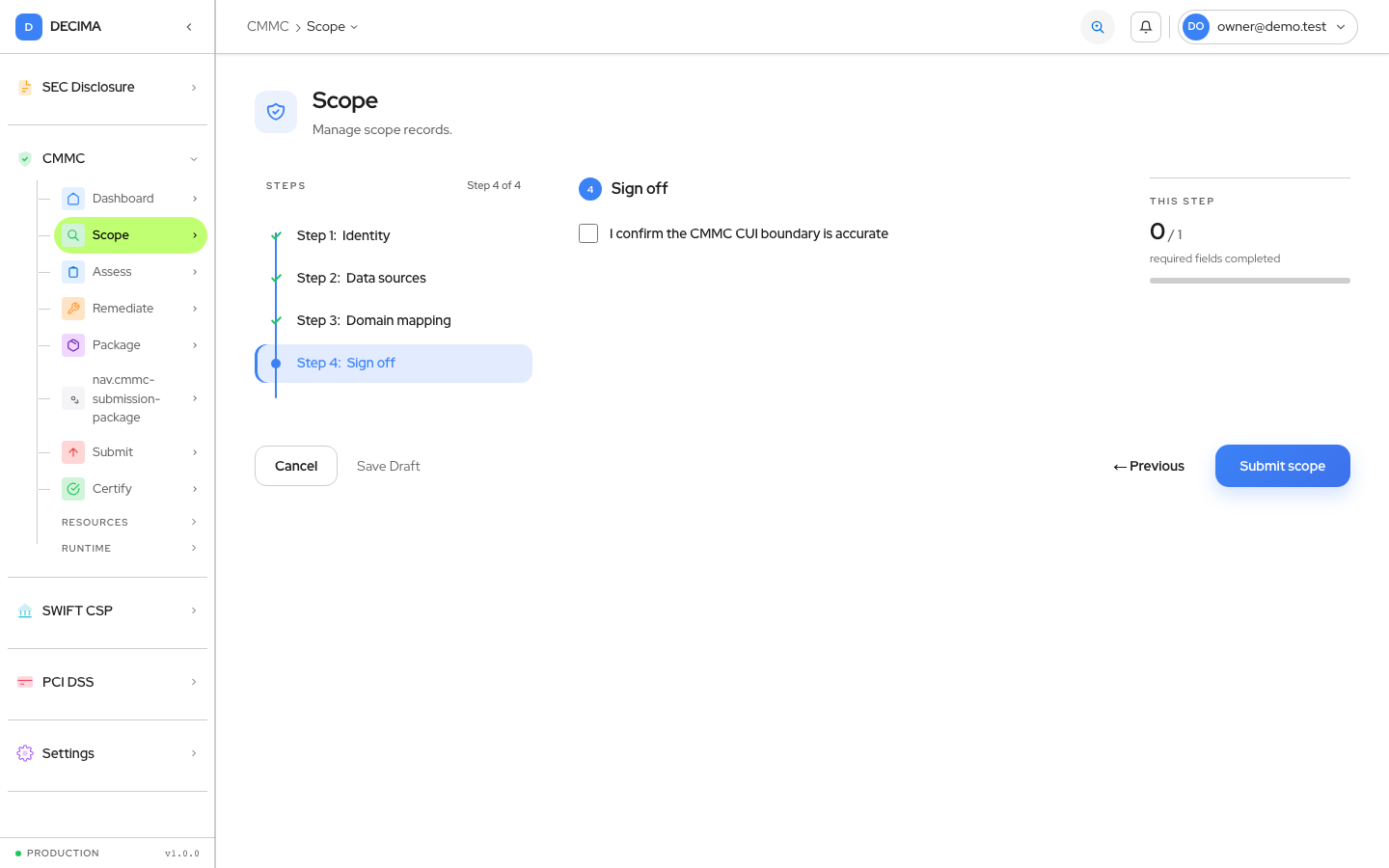Open the search magnifier in the top bar
This screenshot has height=868, width=1389.
coord(1098,27)
